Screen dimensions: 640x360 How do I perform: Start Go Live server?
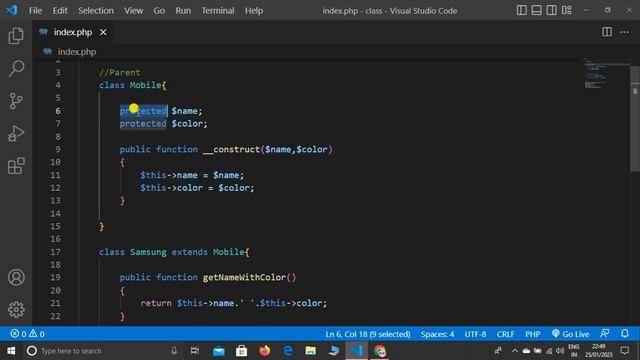point(570,334)
